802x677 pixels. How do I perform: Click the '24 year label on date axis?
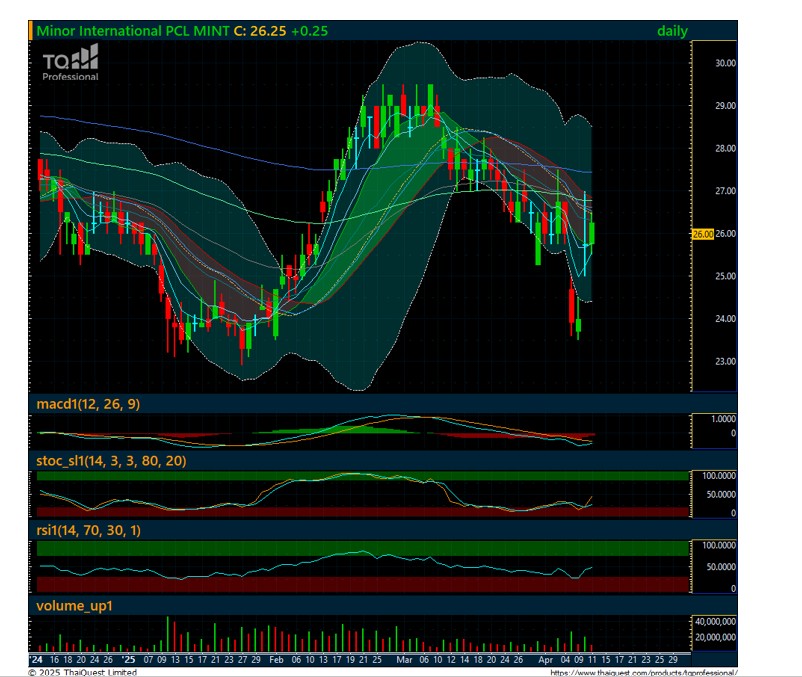coord(36,660)
